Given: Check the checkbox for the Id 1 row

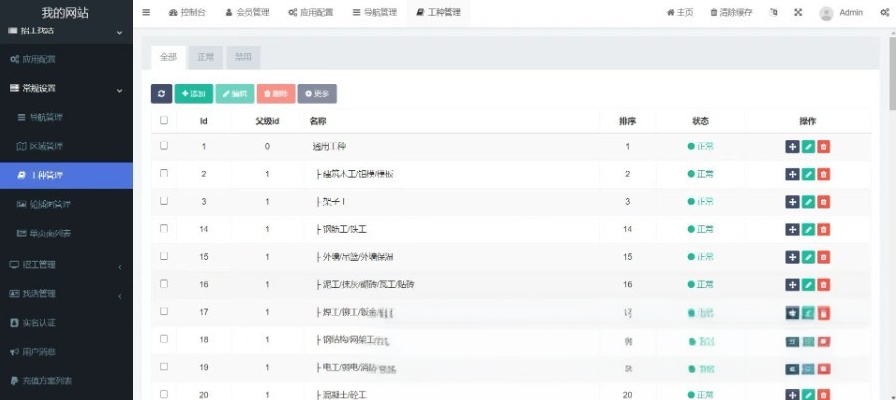Looking at the screenshot, I should [164, 146].
